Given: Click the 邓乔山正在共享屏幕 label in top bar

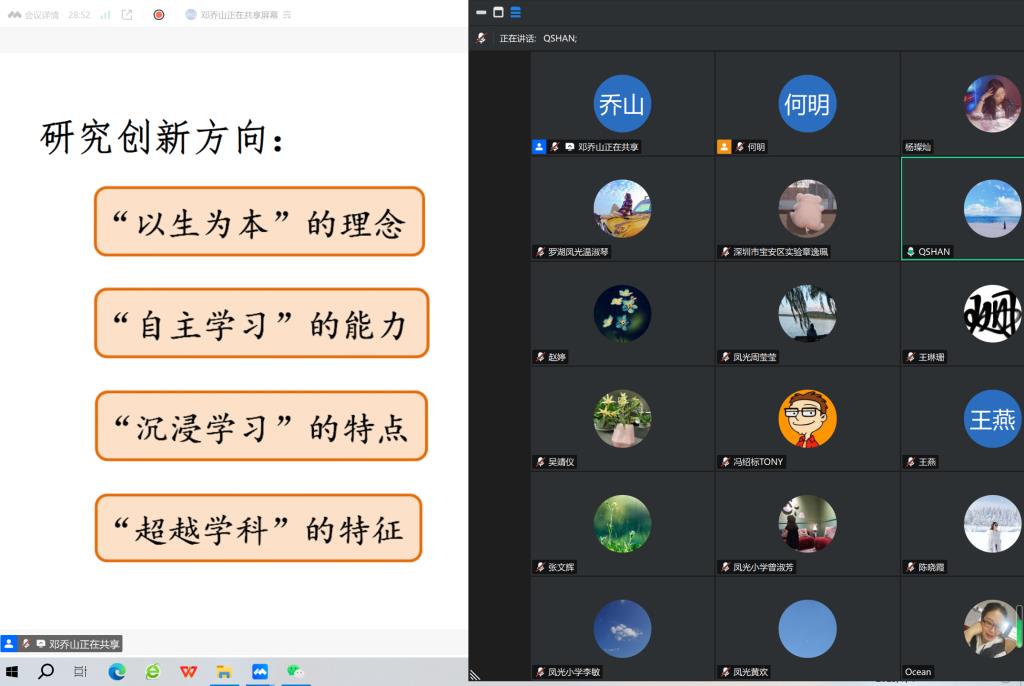Looking at the screenshot, I should coord(238,14).
